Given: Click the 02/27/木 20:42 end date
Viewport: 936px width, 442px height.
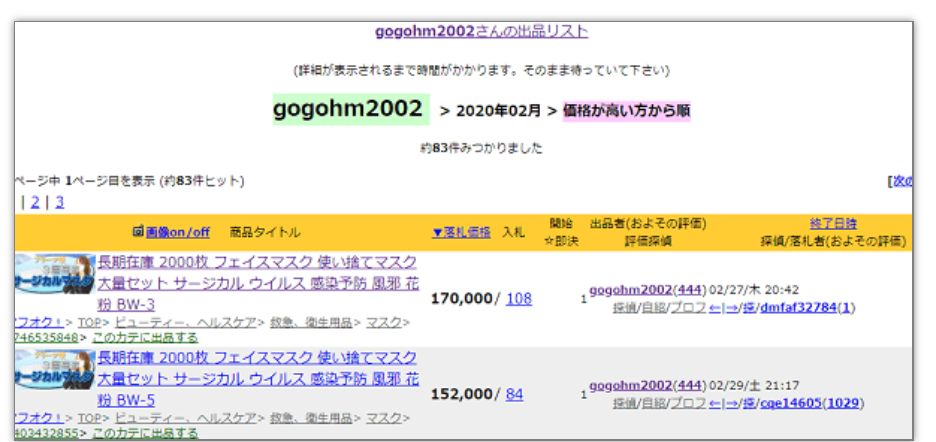Looking at the screenshot, I should pos(754,290).
